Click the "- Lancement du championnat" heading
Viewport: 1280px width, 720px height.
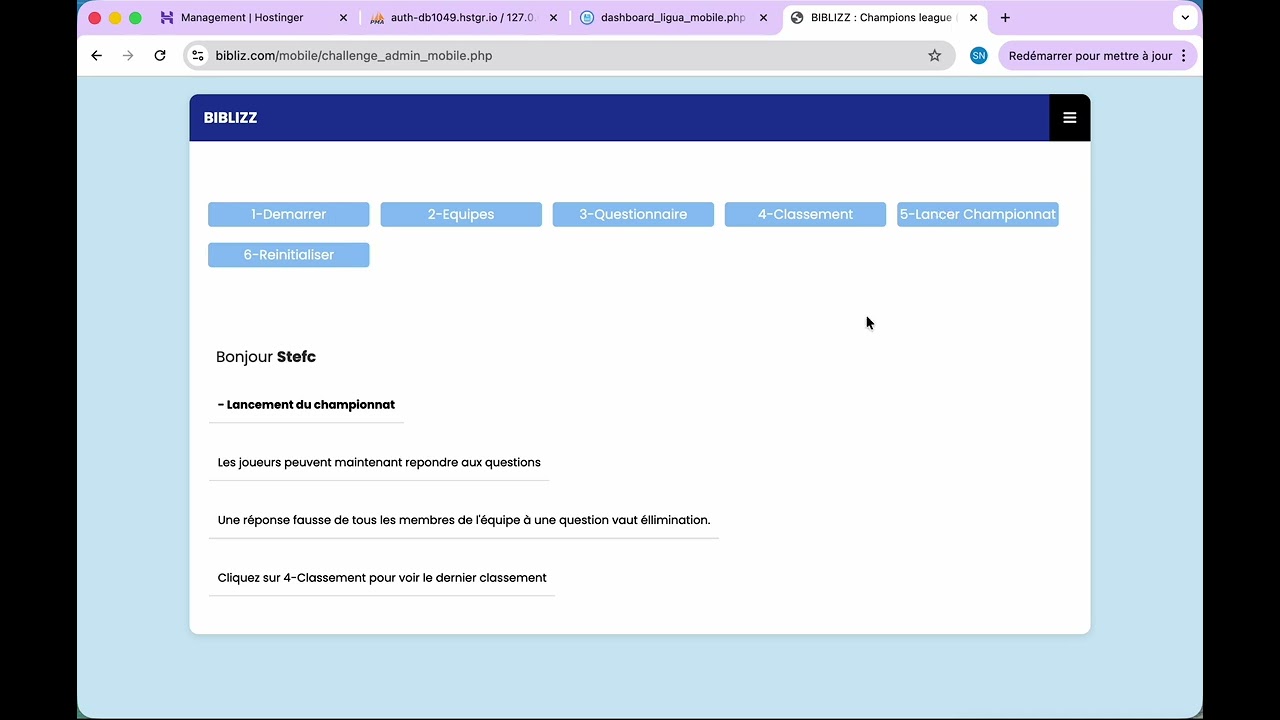pyautogui.click(x=306, y=405)
